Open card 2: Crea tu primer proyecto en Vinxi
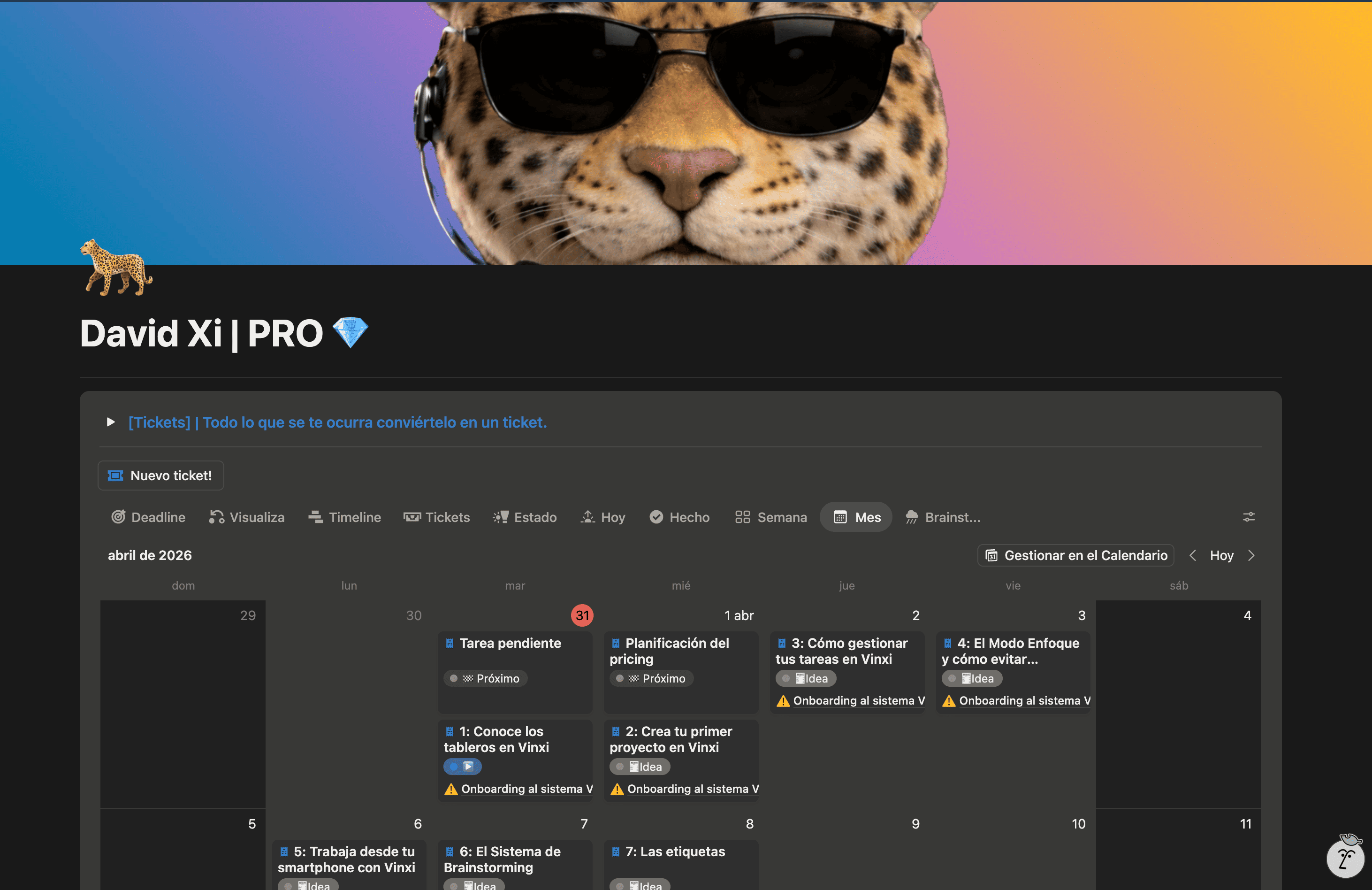 681,760
